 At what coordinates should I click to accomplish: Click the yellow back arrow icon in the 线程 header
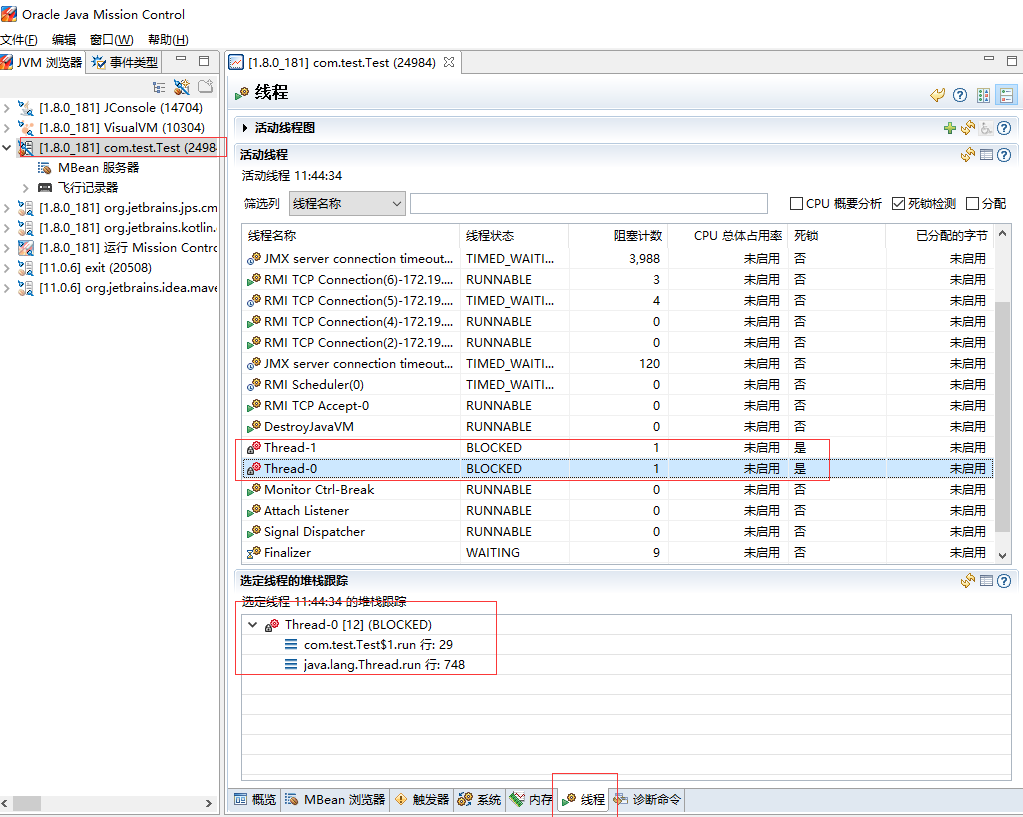click(x=938, y=95)
